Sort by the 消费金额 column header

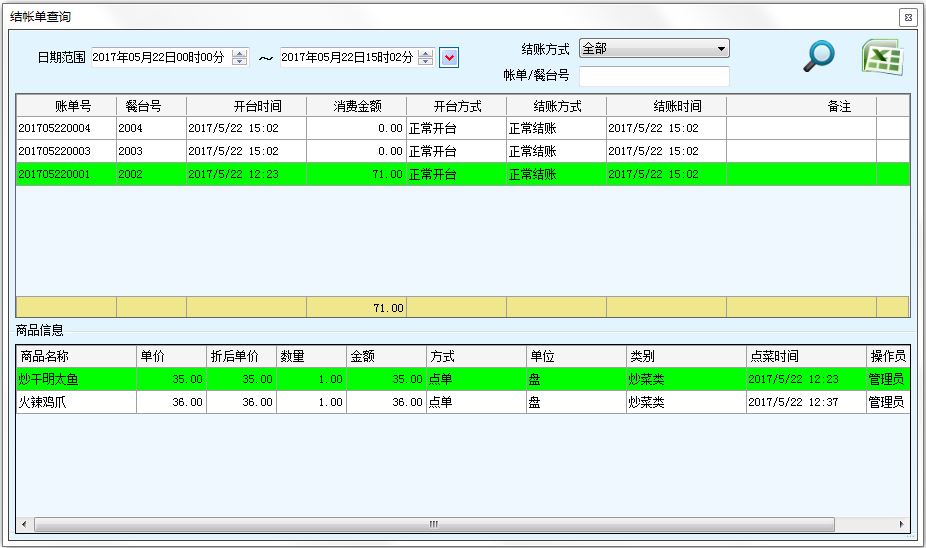(356, 106)
